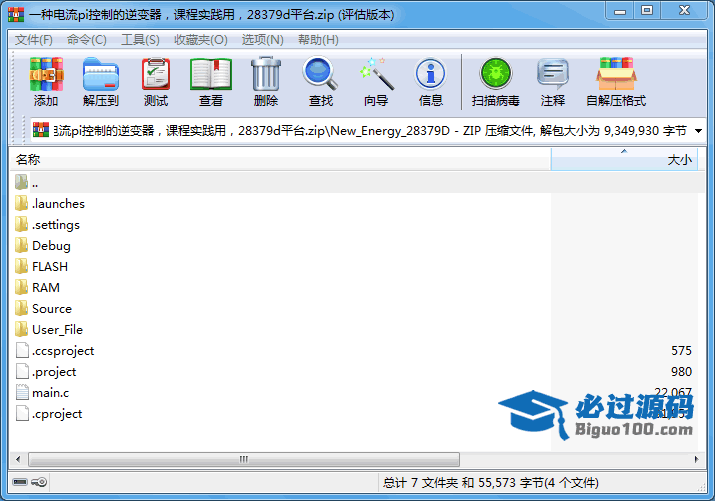This screenshot has height=501, width=715.
Task: Open the Options (选项) menu
Action: point(262,40)
